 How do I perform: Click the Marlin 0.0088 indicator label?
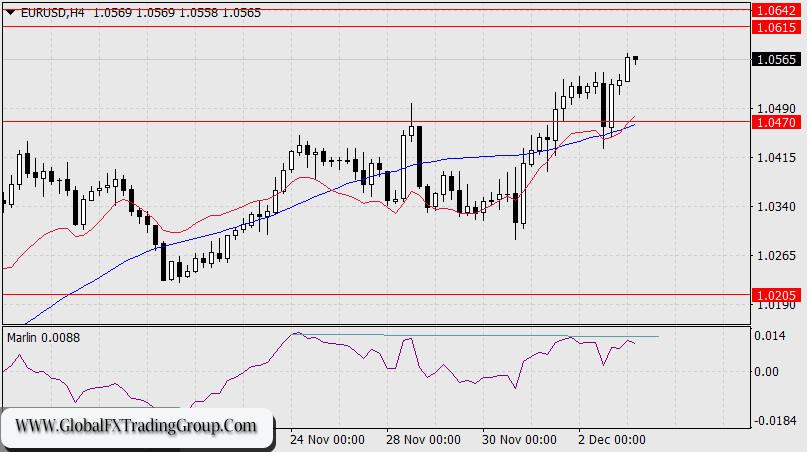click(44, 338)
